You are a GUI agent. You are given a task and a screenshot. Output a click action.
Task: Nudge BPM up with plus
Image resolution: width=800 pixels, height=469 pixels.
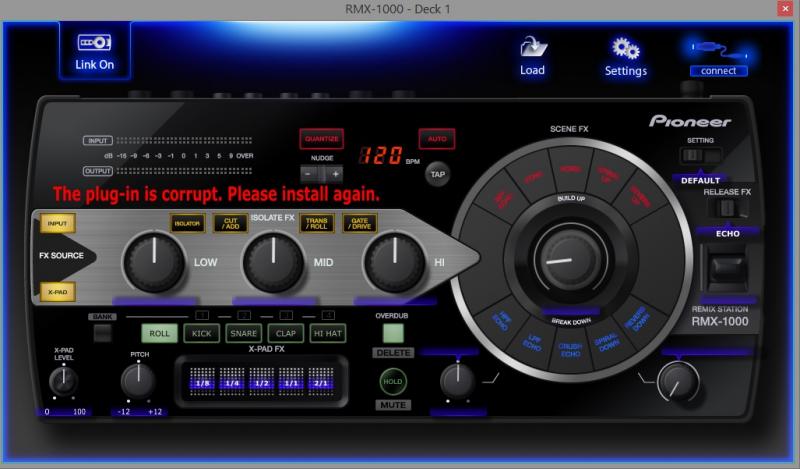pyautogui.click(x=335, y=174)
